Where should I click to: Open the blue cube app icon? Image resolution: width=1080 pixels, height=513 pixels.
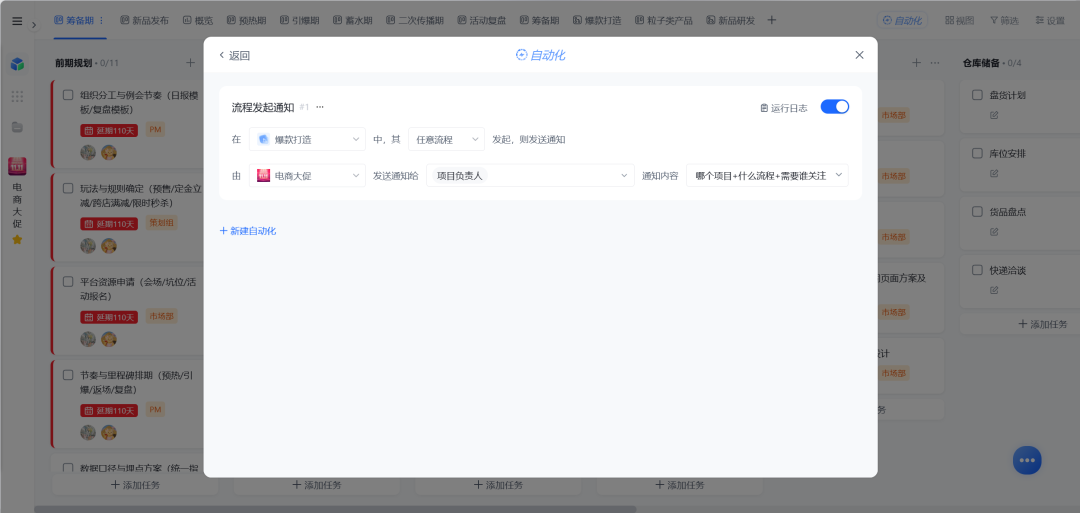[17, 65]
